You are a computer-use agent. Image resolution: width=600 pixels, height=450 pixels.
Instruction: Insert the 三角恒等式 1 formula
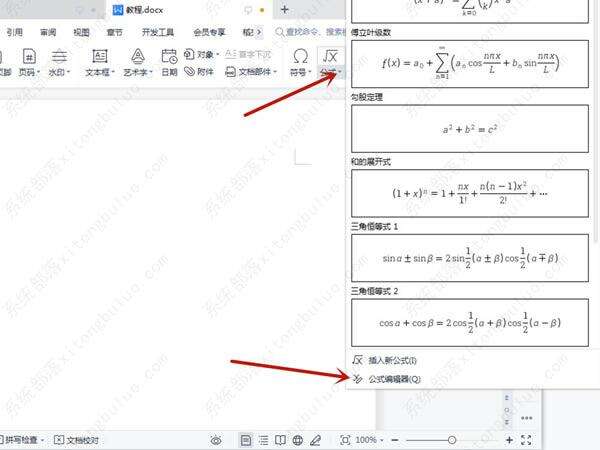pos(470,258)
